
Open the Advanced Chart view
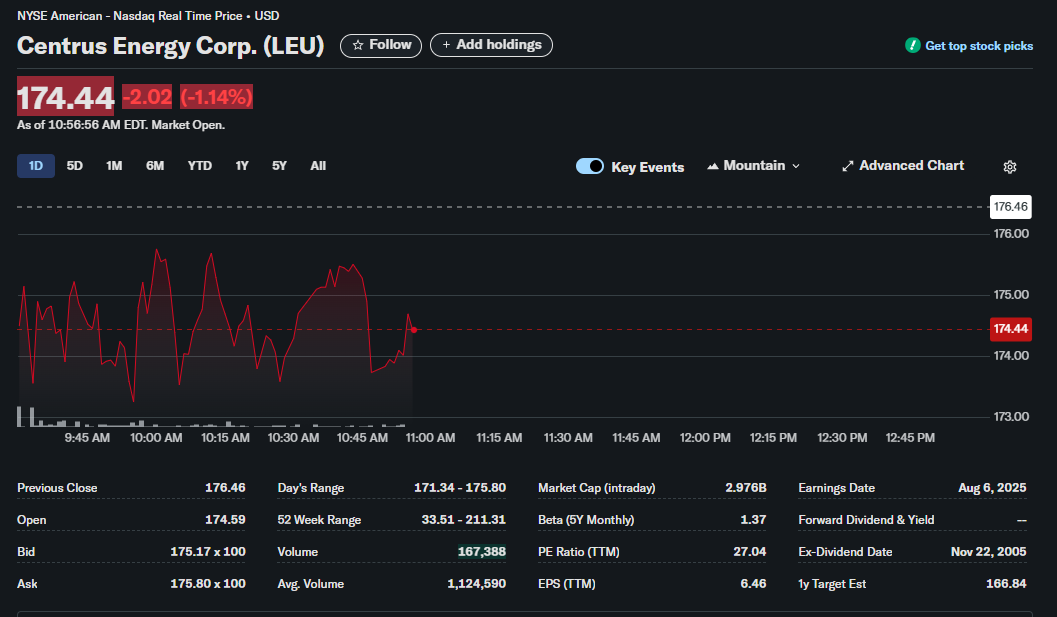coord(903,166)
